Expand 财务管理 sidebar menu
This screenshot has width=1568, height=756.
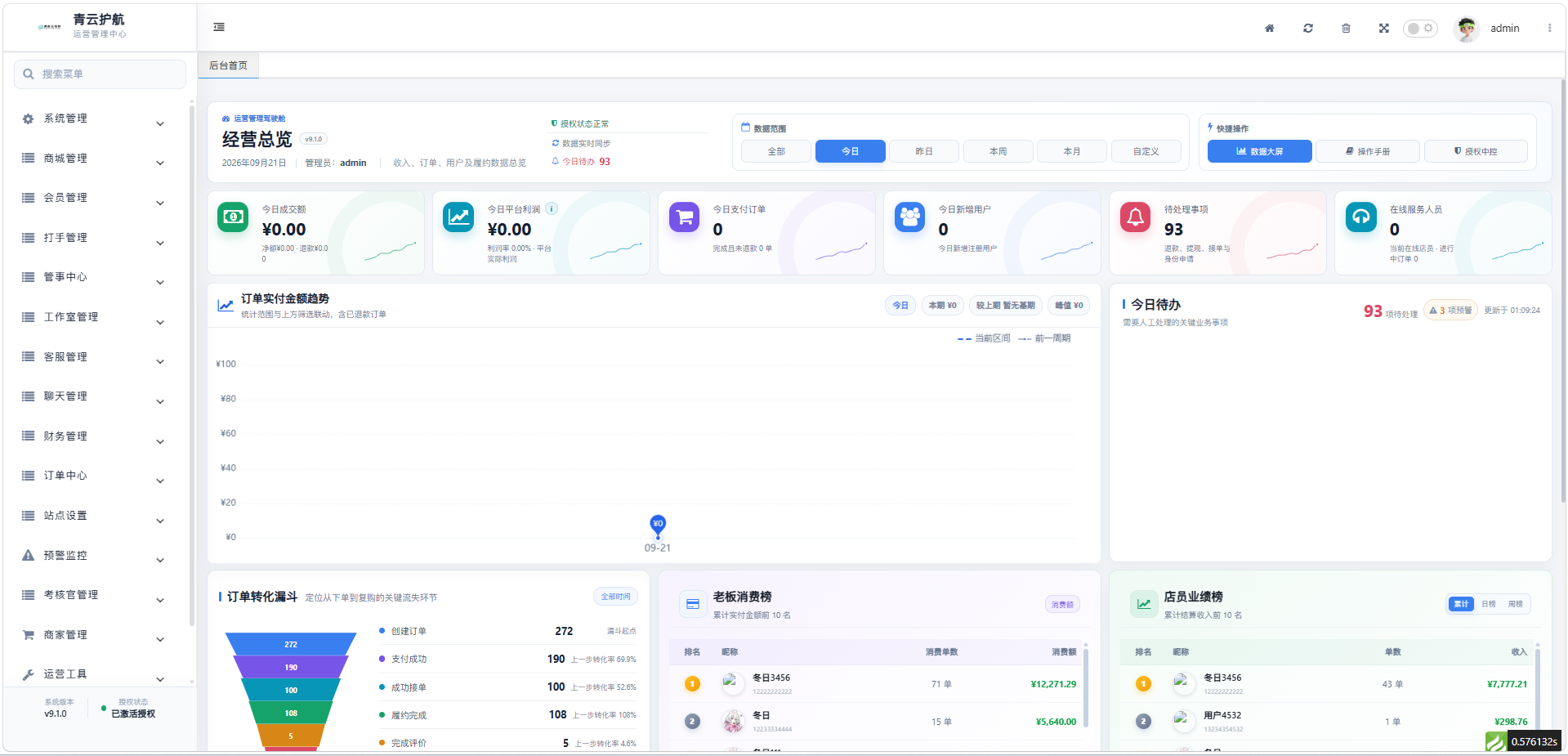coord(96,436)
